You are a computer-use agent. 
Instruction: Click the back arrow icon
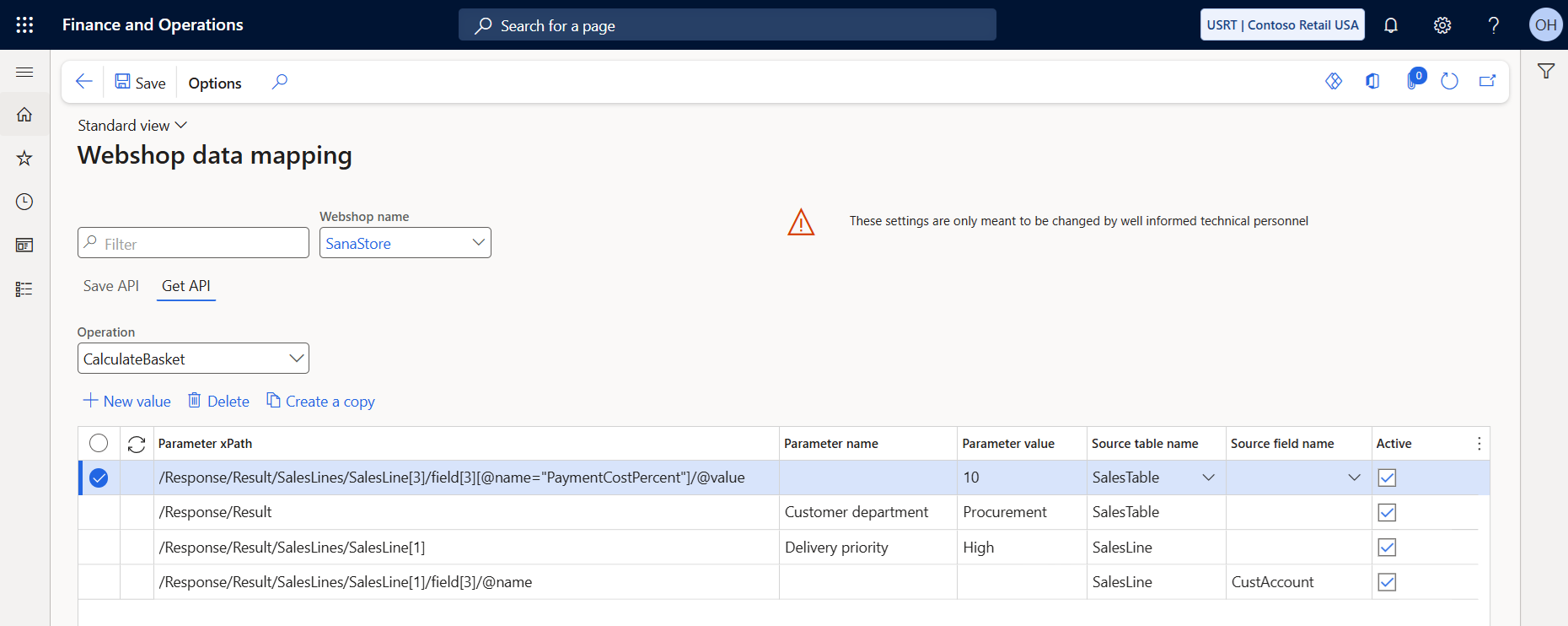(x=83, y=82)
